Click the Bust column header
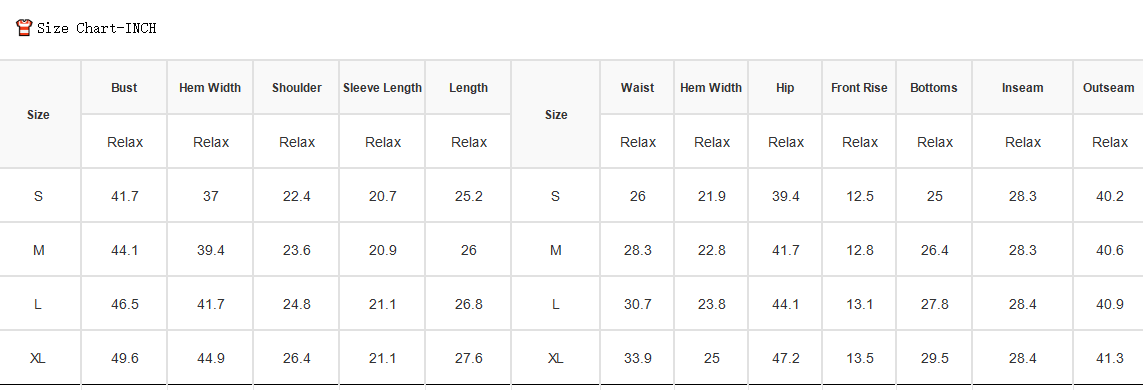This screenshot has height=390, width=1143. pyautogui.click(x=124, y=87)
